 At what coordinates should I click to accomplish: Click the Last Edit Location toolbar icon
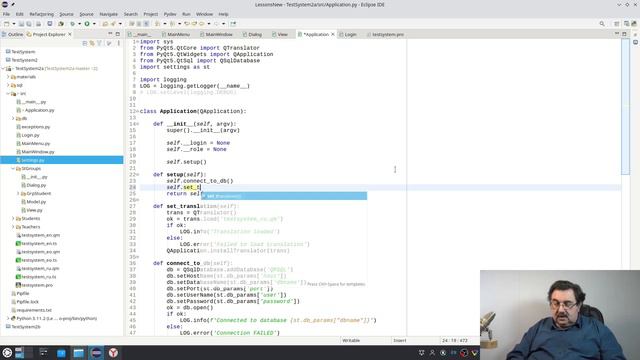pos(187,24)
